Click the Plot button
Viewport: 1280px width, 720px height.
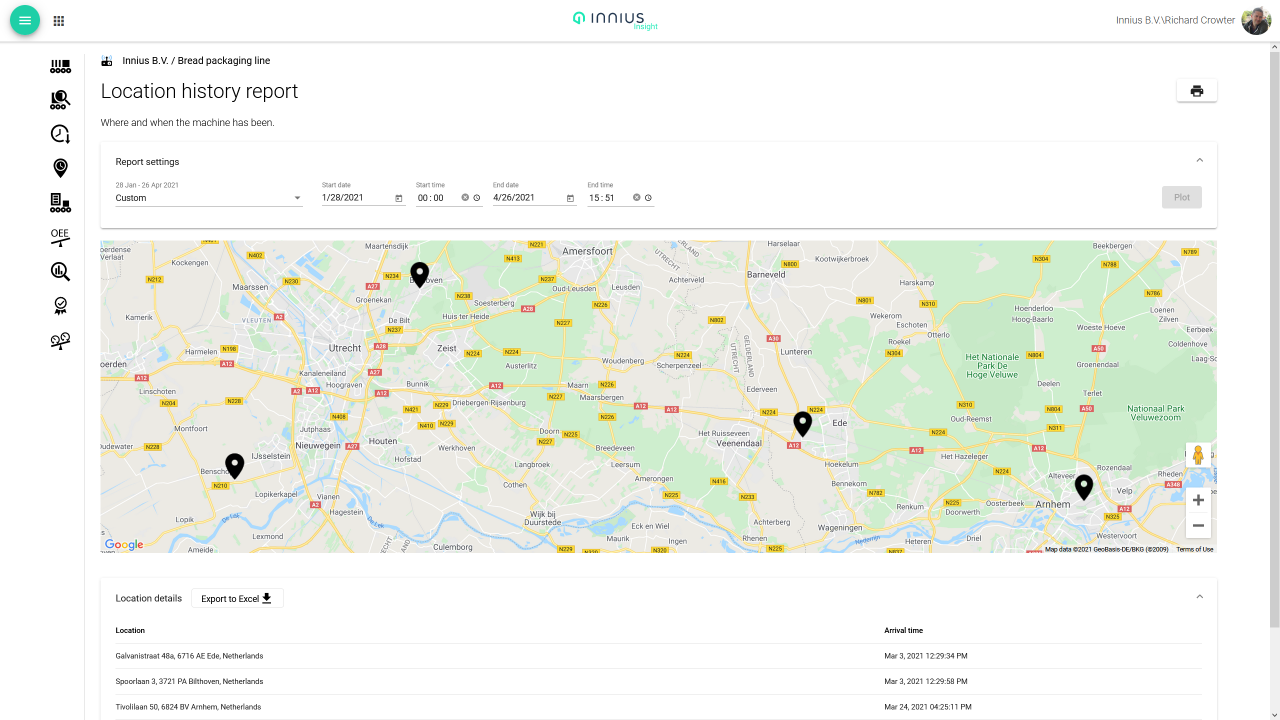[1182, 197]
